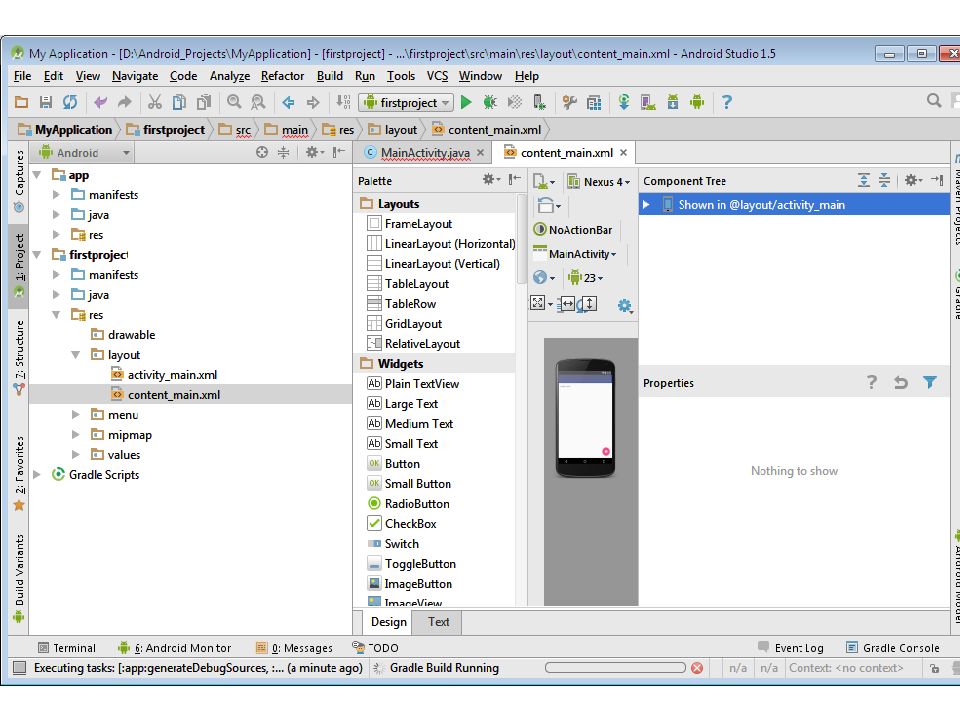The width and height of the screenshot is (960, 720).
Task: Open Find with the magnifier toolbar icon
Action: click(233, 102)
